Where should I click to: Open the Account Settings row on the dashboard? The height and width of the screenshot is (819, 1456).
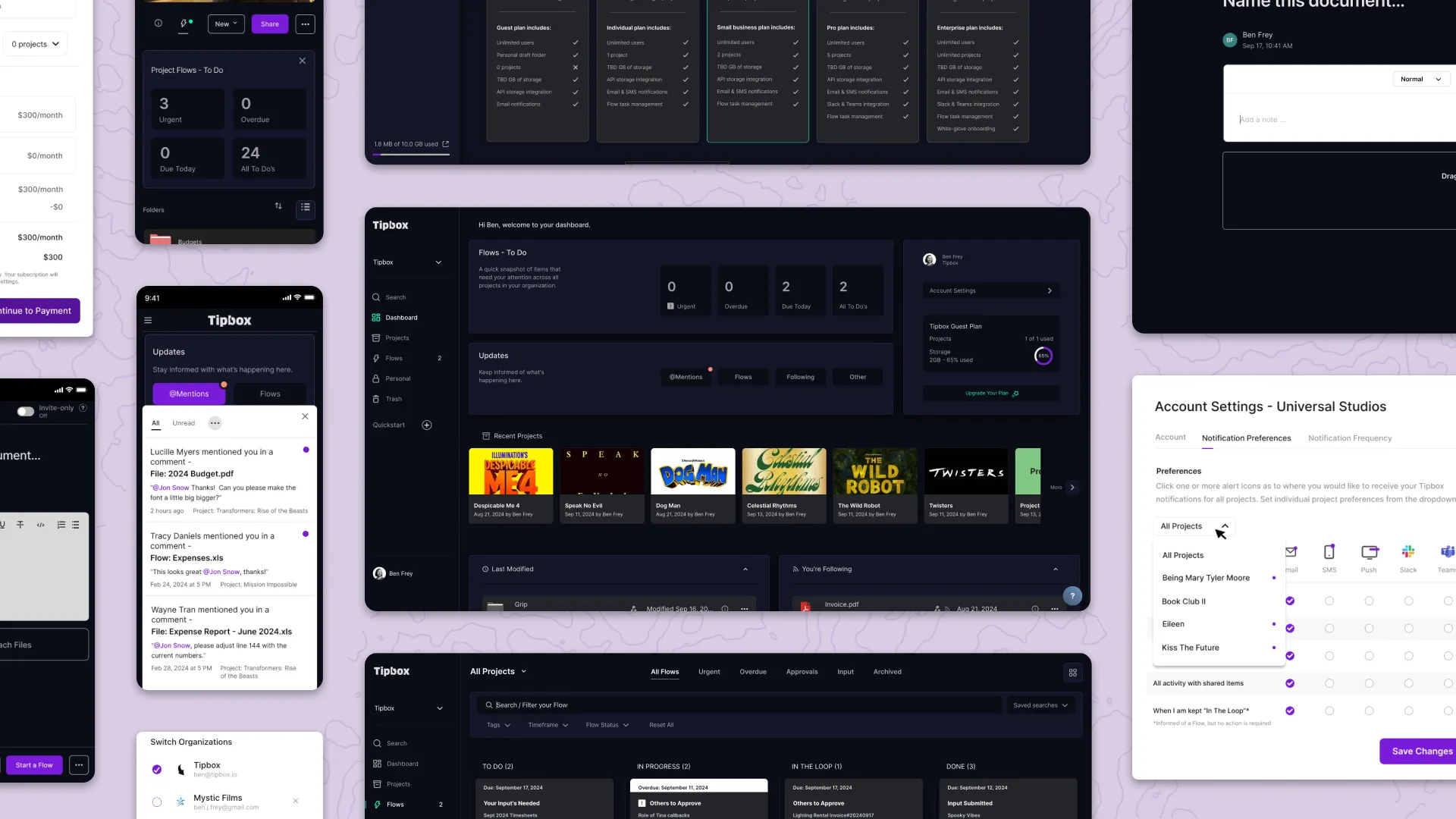(x=991, y=291)
